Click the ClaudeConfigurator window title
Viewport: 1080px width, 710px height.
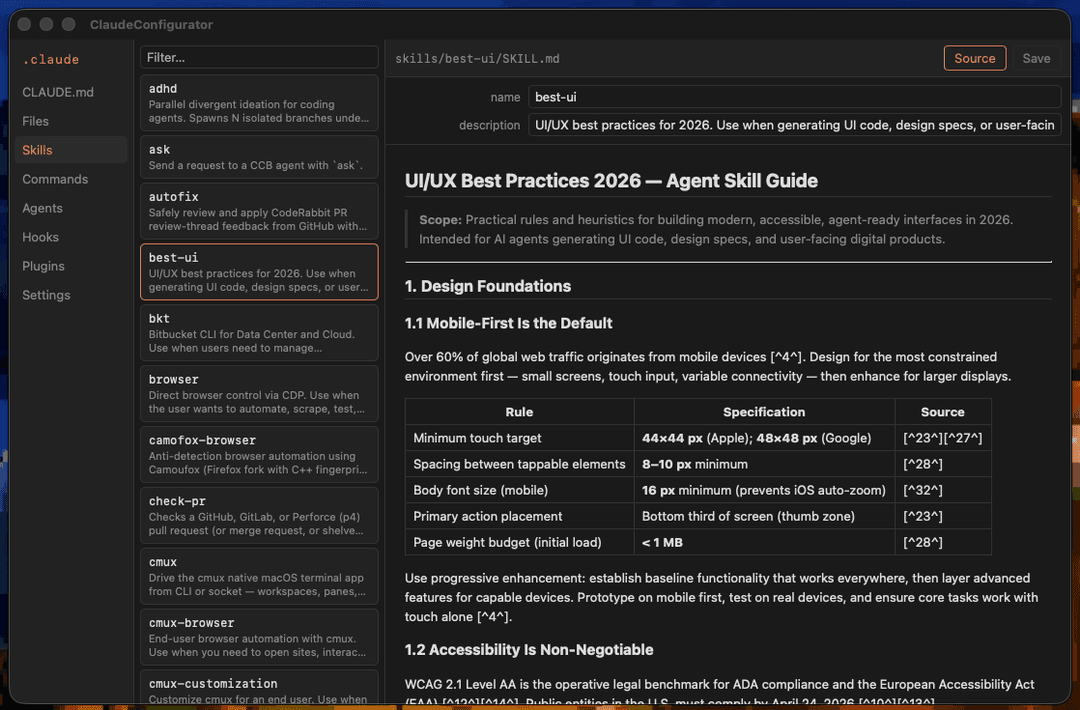[x=152, y=25]
